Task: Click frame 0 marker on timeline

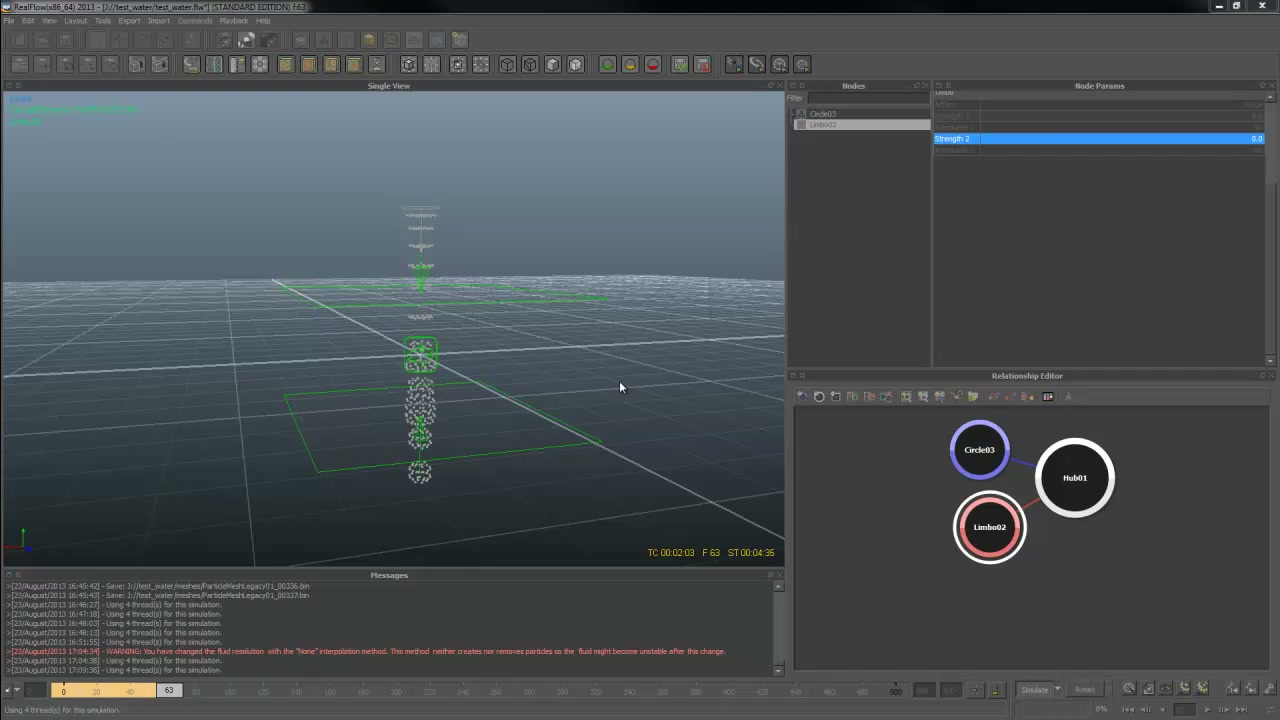Action: (63, 691)
